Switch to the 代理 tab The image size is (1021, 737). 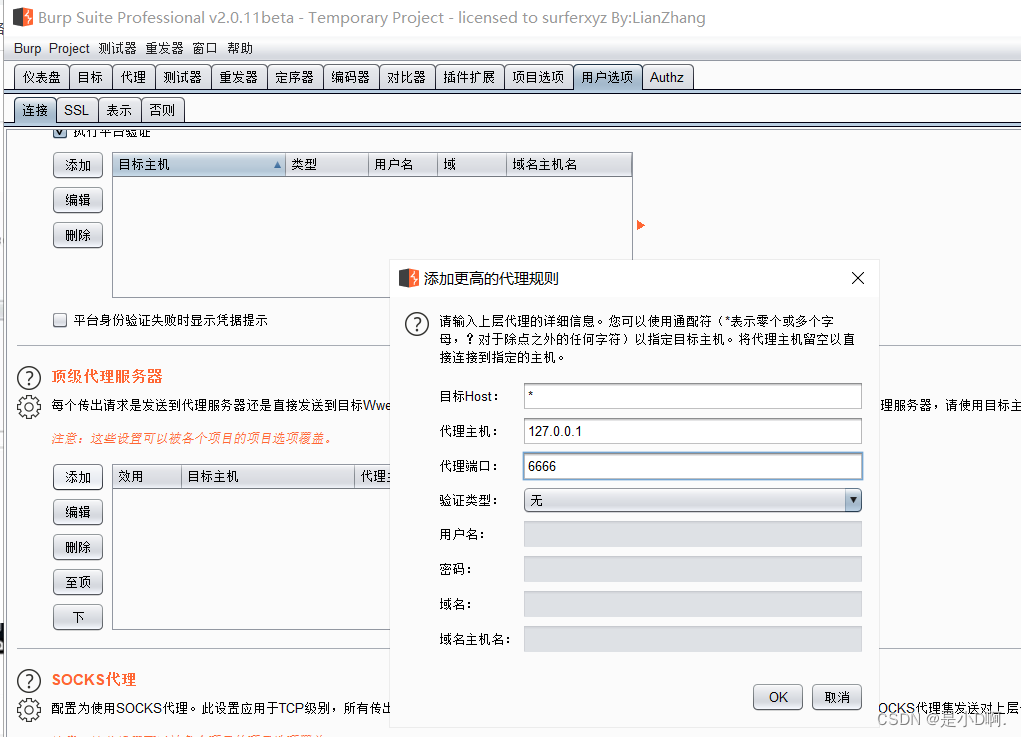133,77
